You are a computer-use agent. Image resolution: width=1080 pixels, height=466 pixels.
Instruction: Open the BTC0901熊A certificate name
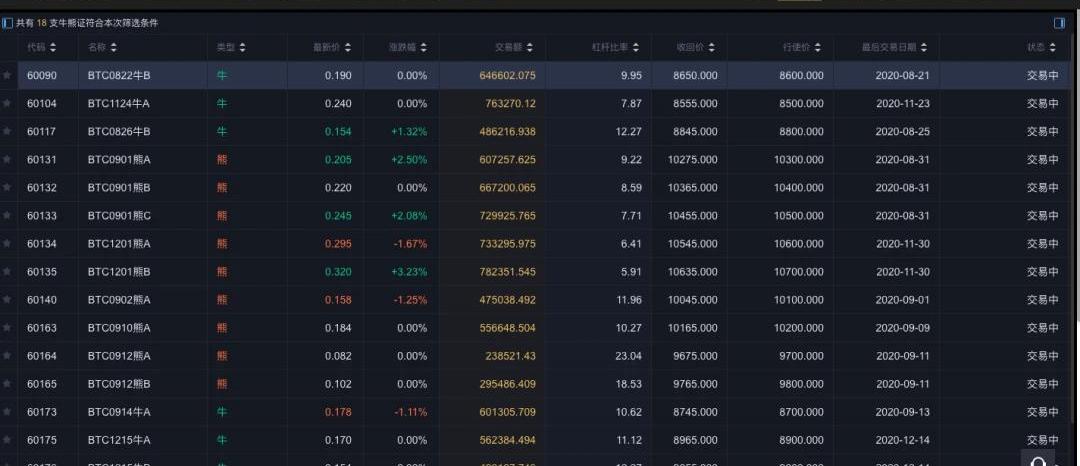click(118, 160)
